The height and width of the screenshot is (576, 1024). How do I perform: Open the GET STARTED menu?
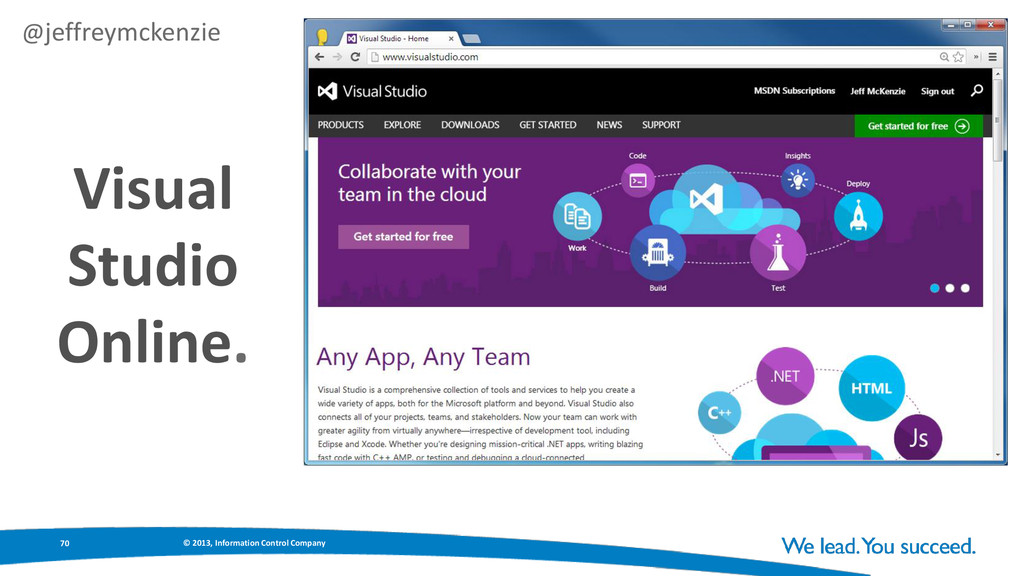point(548,125)
